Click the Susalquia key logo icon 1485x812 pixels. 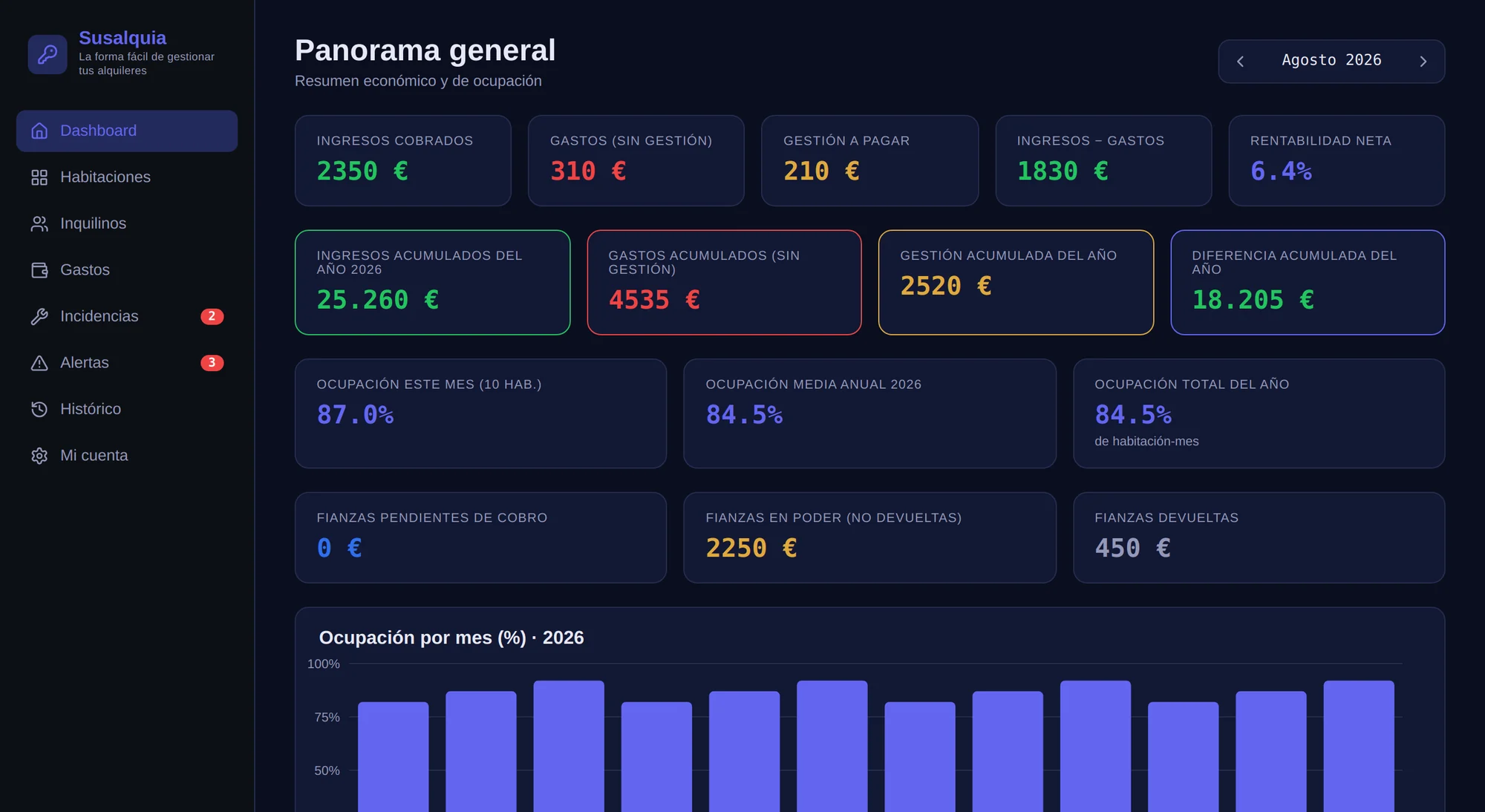tap(48, 54)
